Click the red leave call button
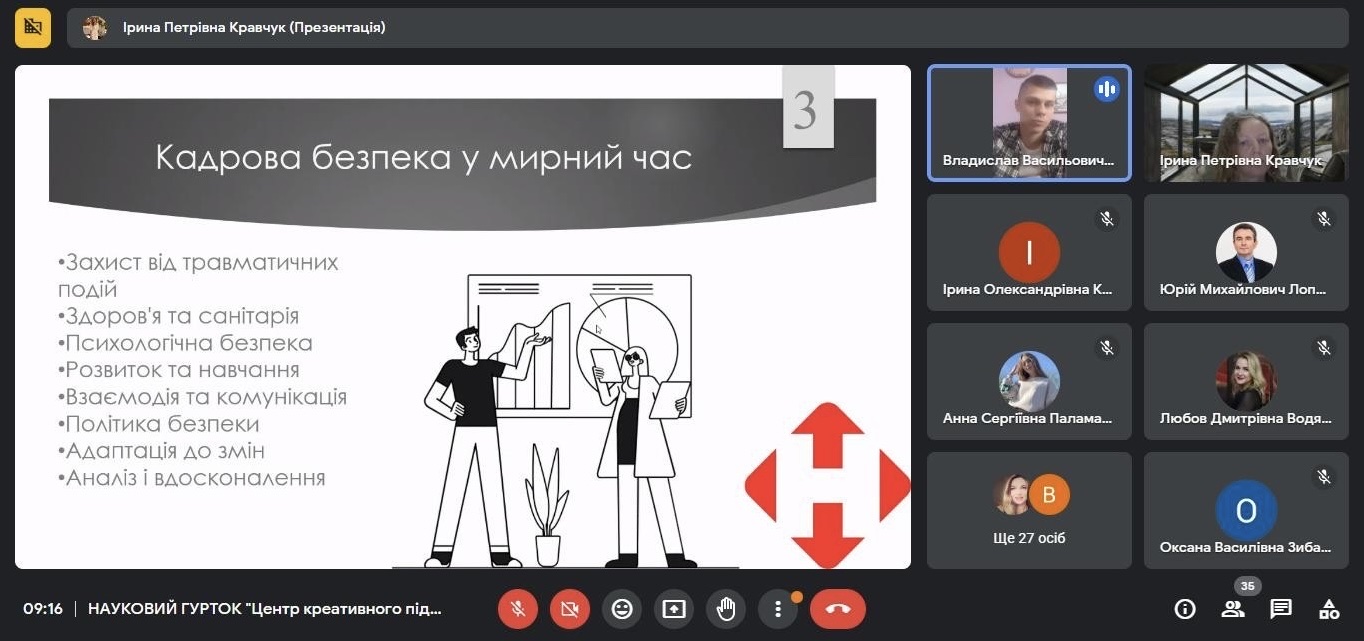This screenshot has width=1364, height=641. click(x=838, y=608)
